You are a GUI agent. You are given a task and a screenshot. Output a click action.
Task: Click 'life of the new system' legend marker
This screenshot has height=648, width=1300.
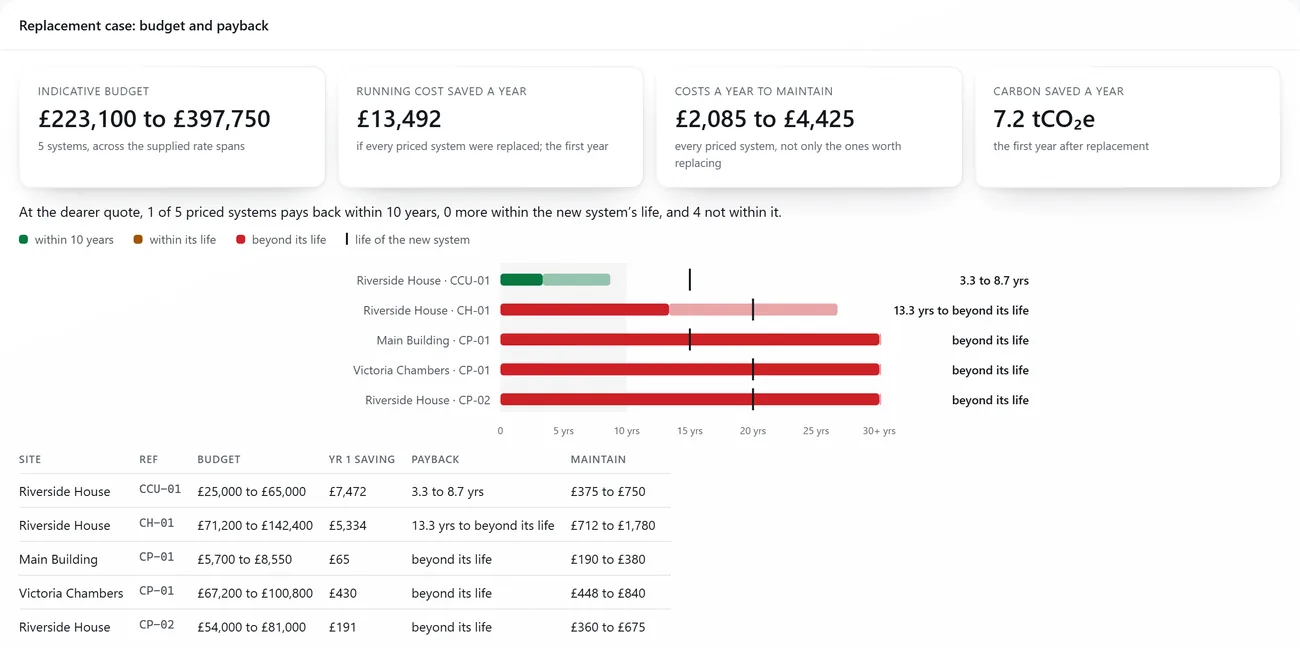tap(347, 240)
